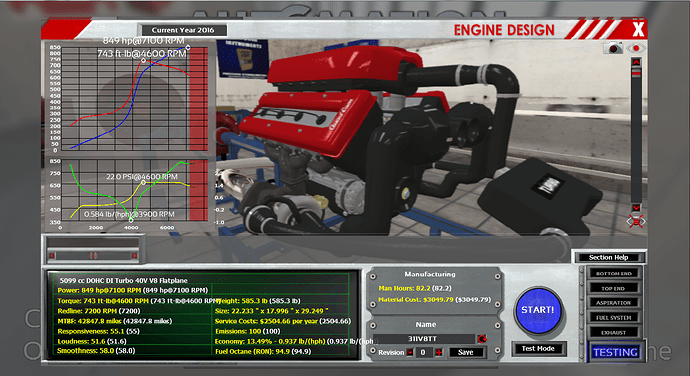Open the Top End tab
The width and height of the screenshot is (690, 376).
(613, 288)
